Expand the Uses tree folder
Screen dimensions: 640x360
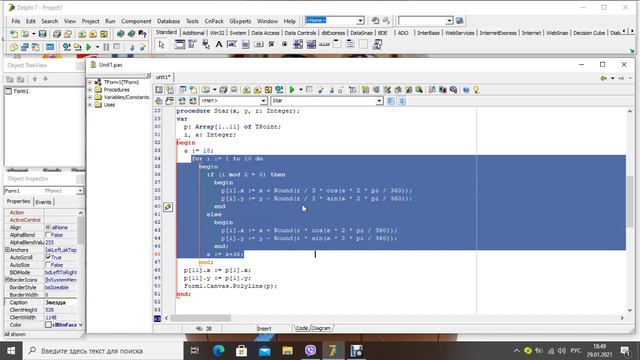(90, 104)
